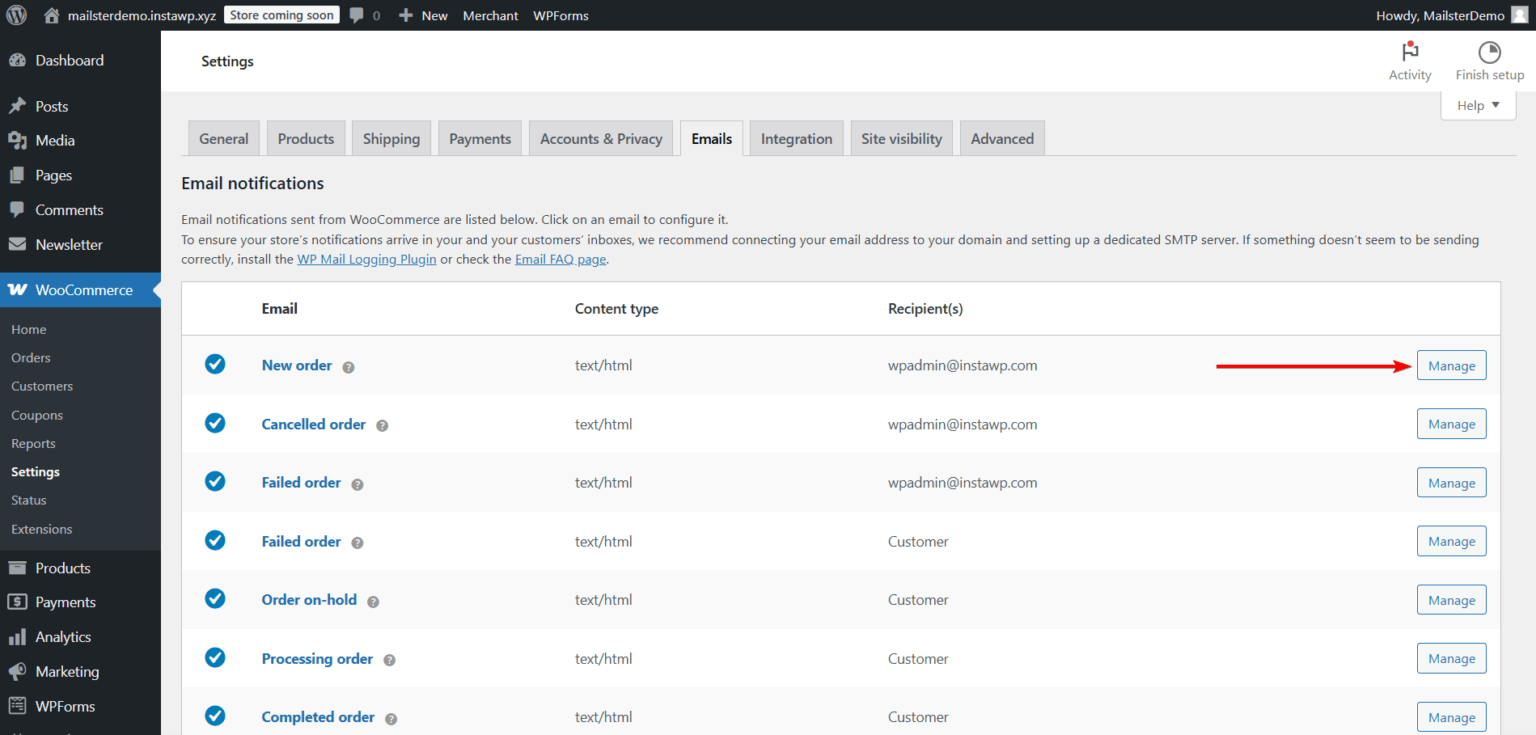Open Finish setup via the clock icon
1536x735 pixels.
[x=1489, y=50]
